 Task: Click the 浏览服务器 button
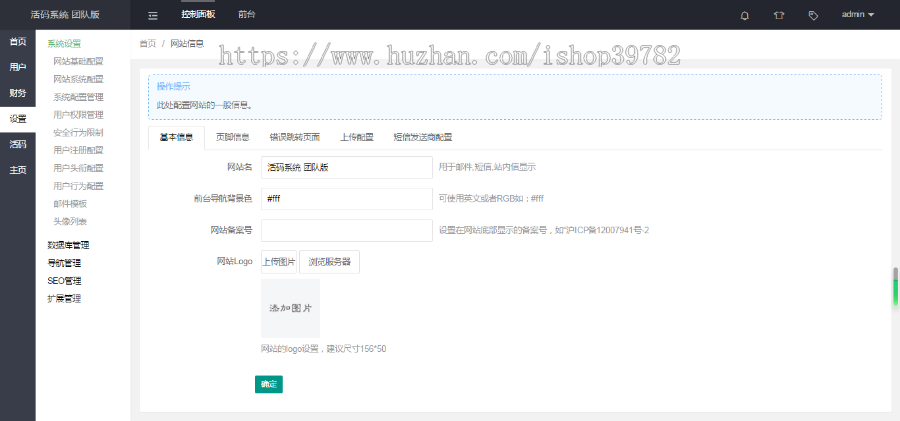click(329, 262)
